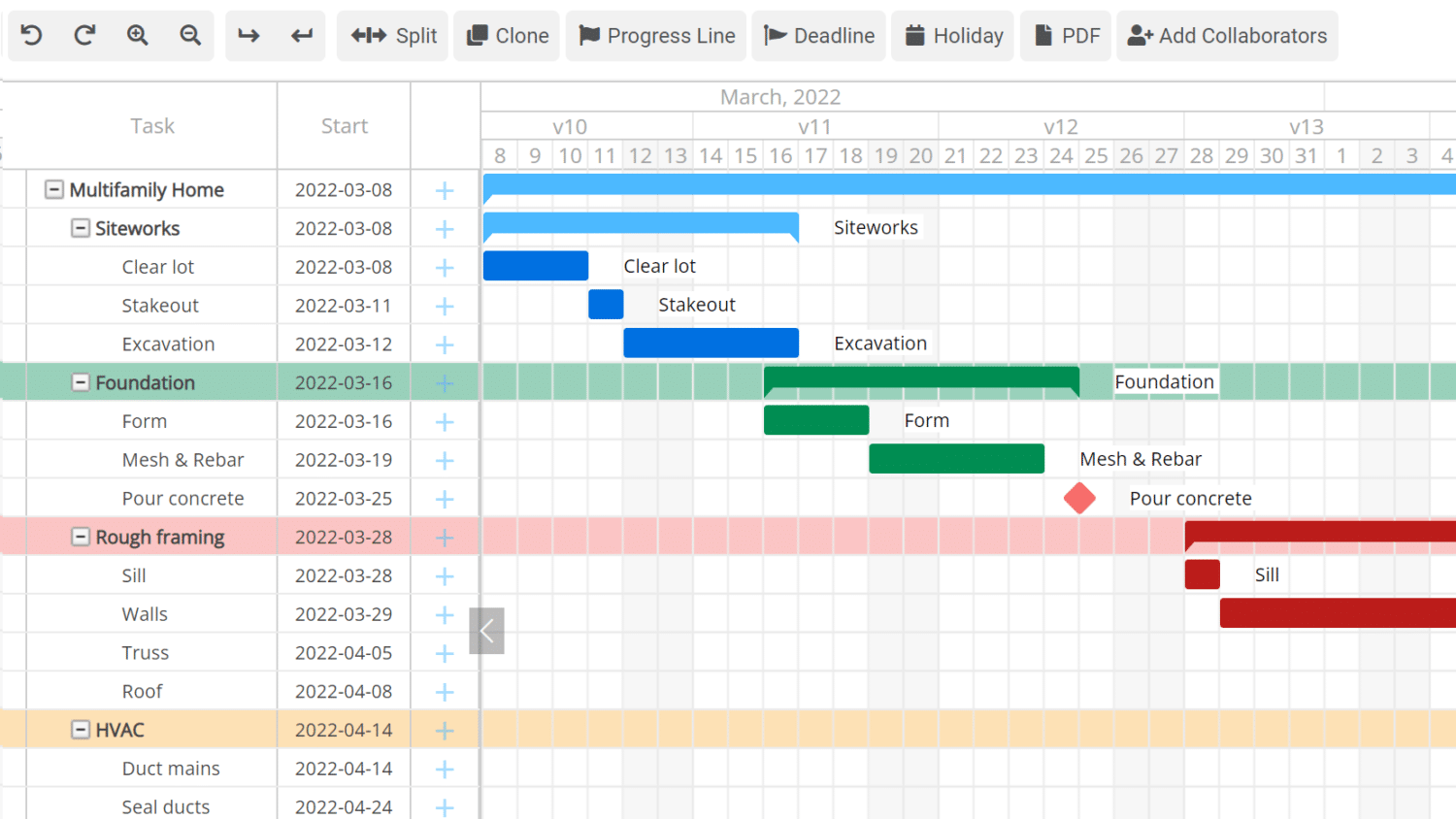Zoom out using the magnifier minus icon
1456x819 pixels.
pos(190,36)
